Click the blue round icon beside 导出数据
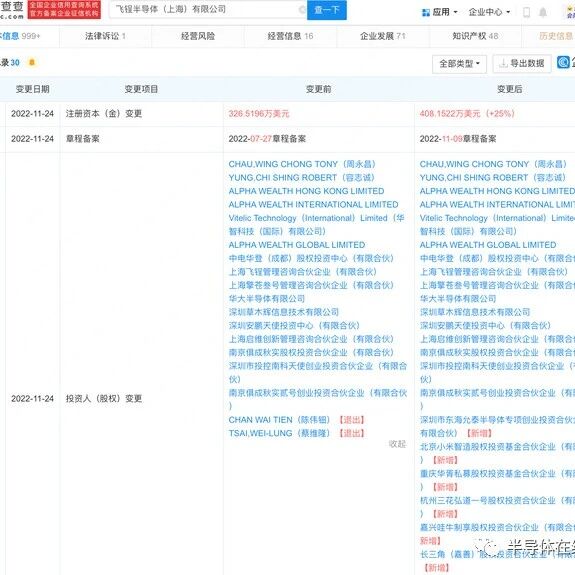Screen dimensions: 575x575 pos(563,62)
